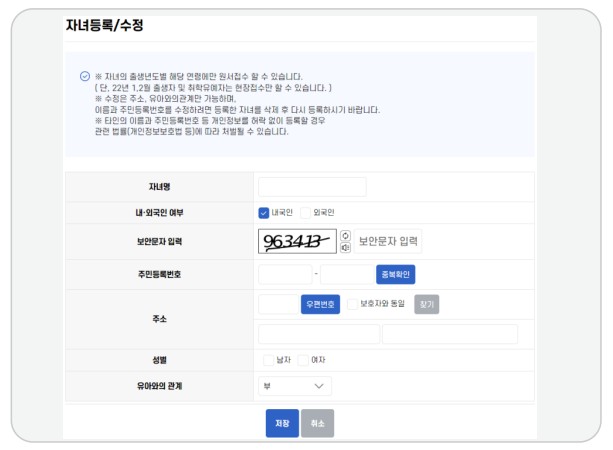
Task: Select 남자 gender checkbox
Action: point(268,360)
